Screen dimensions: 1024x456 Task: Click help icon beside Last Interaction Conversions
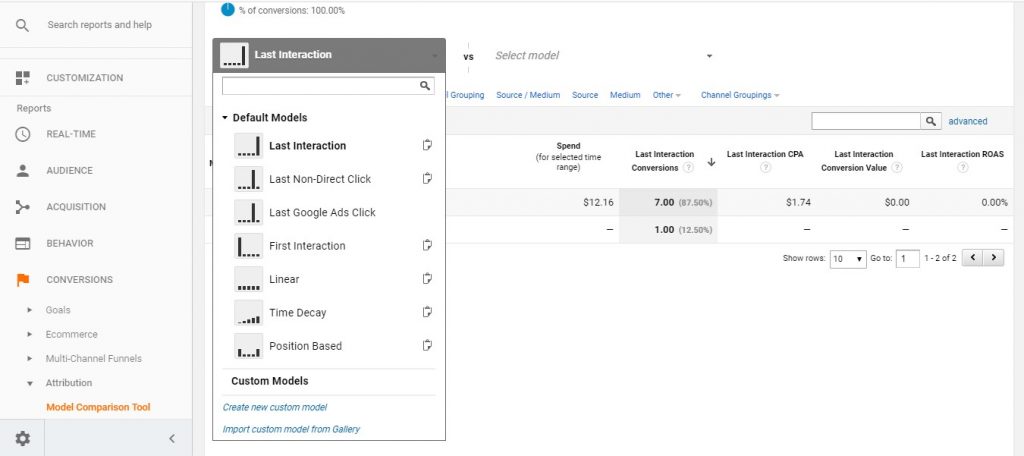[x=688, y=168]
